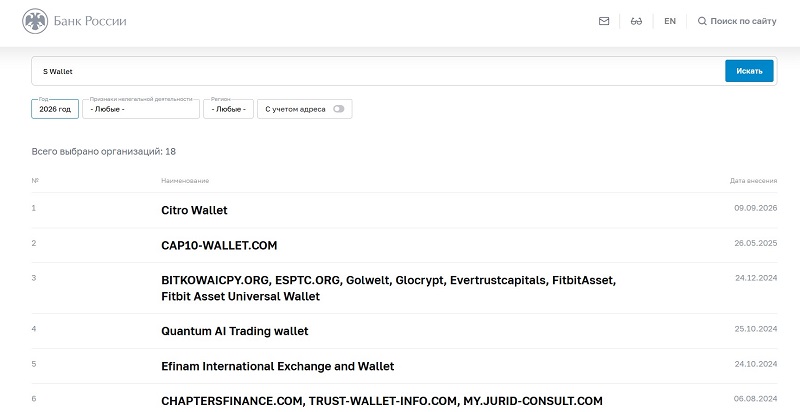The width and height of the screenshot is (800, 412).
Task: Open entry starting with "BITKOWAICPY.ORG, ESPTC.ORG"
Action: pos(389,288)
